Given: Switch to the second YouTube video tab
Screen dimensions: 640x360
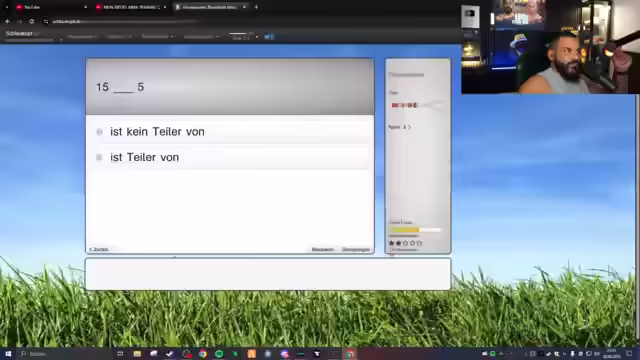Looking at the screenshot, I should (130, 7).
